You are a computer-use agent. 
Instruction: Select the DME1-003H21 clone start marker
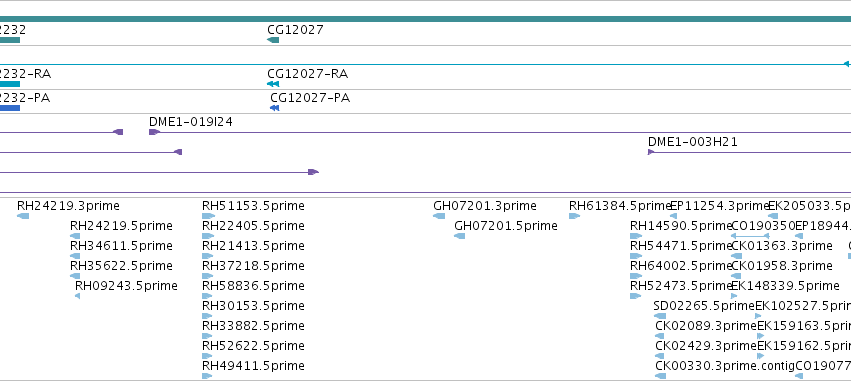(651, 152)
